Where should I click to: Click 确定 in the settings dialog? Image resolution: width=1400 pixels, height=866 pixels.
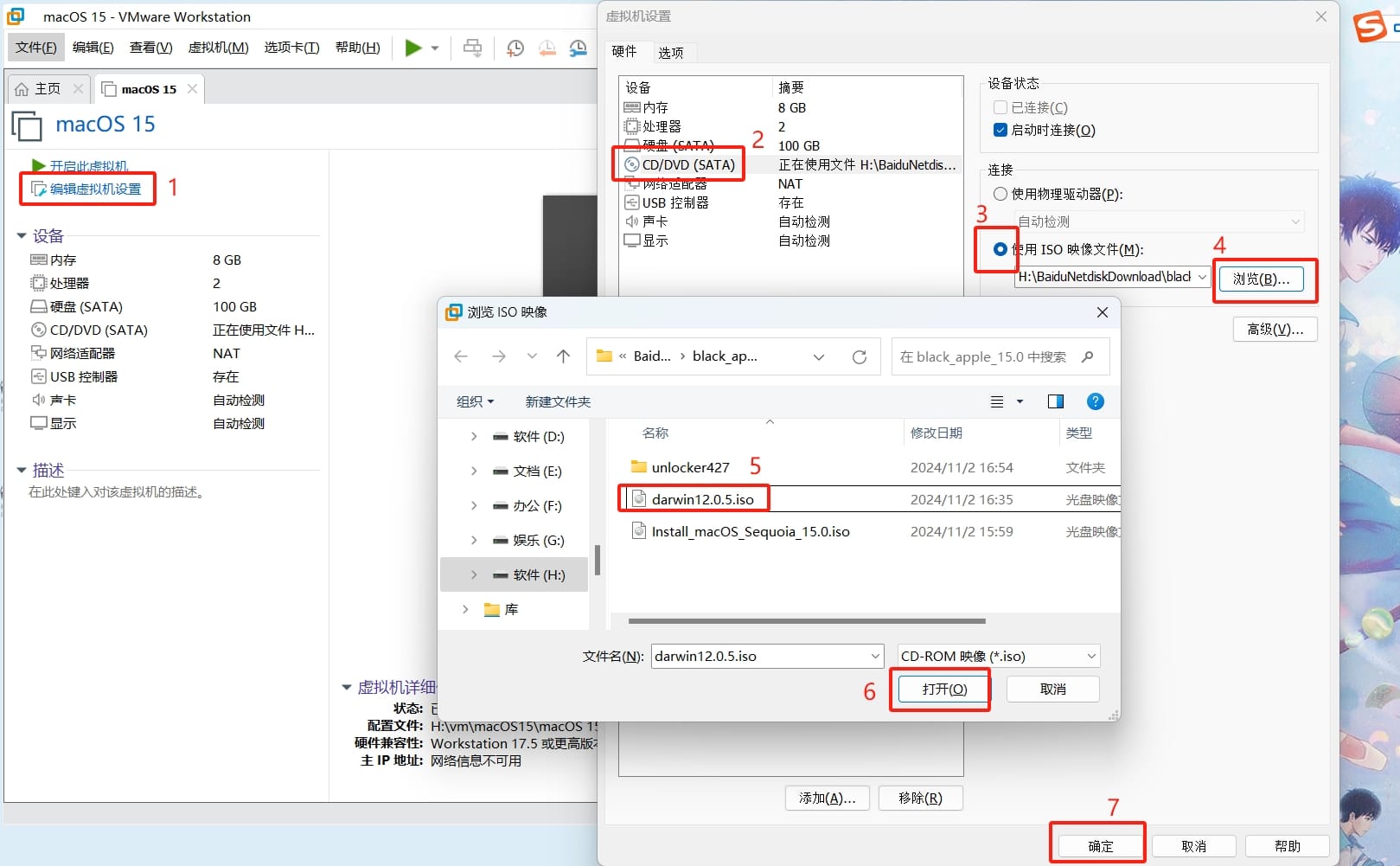pos(1101,846)
